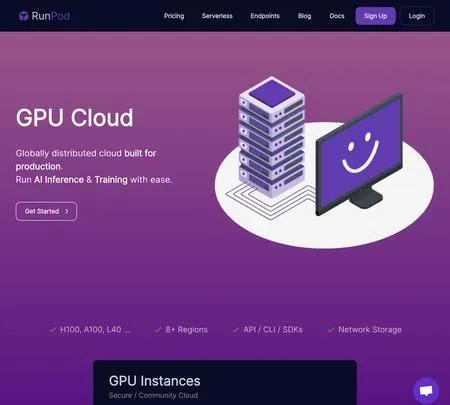Screen dimensions: 450x405
Task: Click checkmark beside 8+ Regions
Action: (158, 330)
